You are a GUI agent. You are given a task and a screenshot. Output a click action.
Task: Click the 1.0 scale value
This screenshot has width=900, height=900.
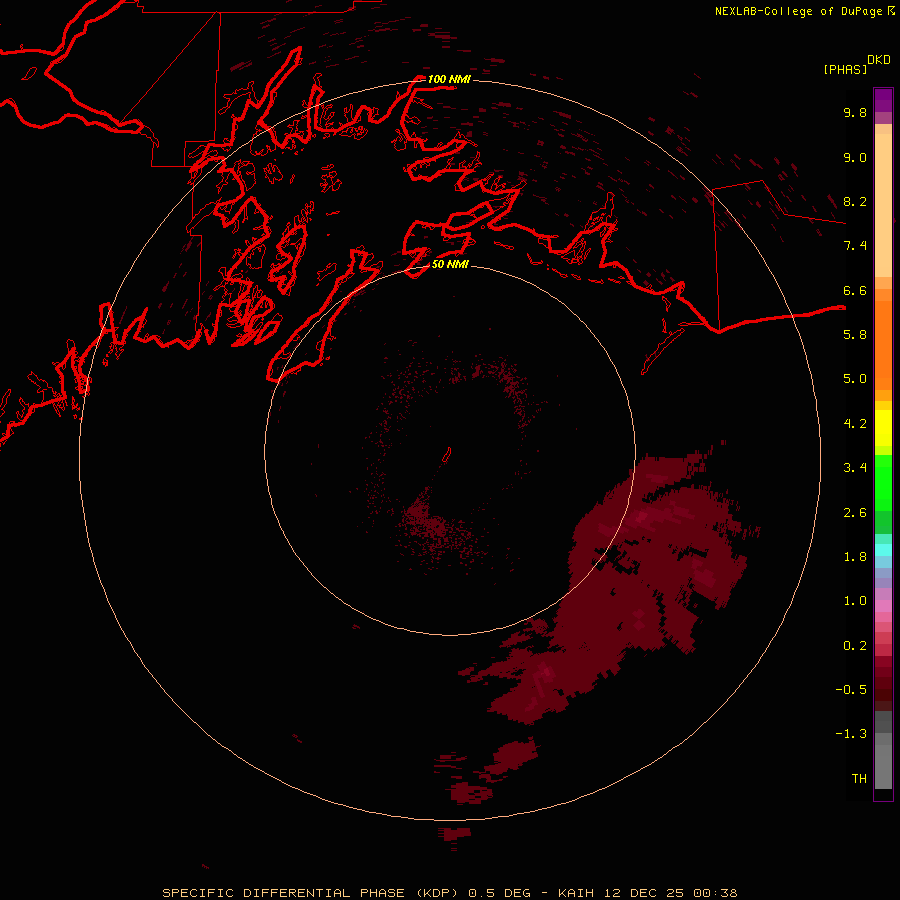click(x=855, y=601)
